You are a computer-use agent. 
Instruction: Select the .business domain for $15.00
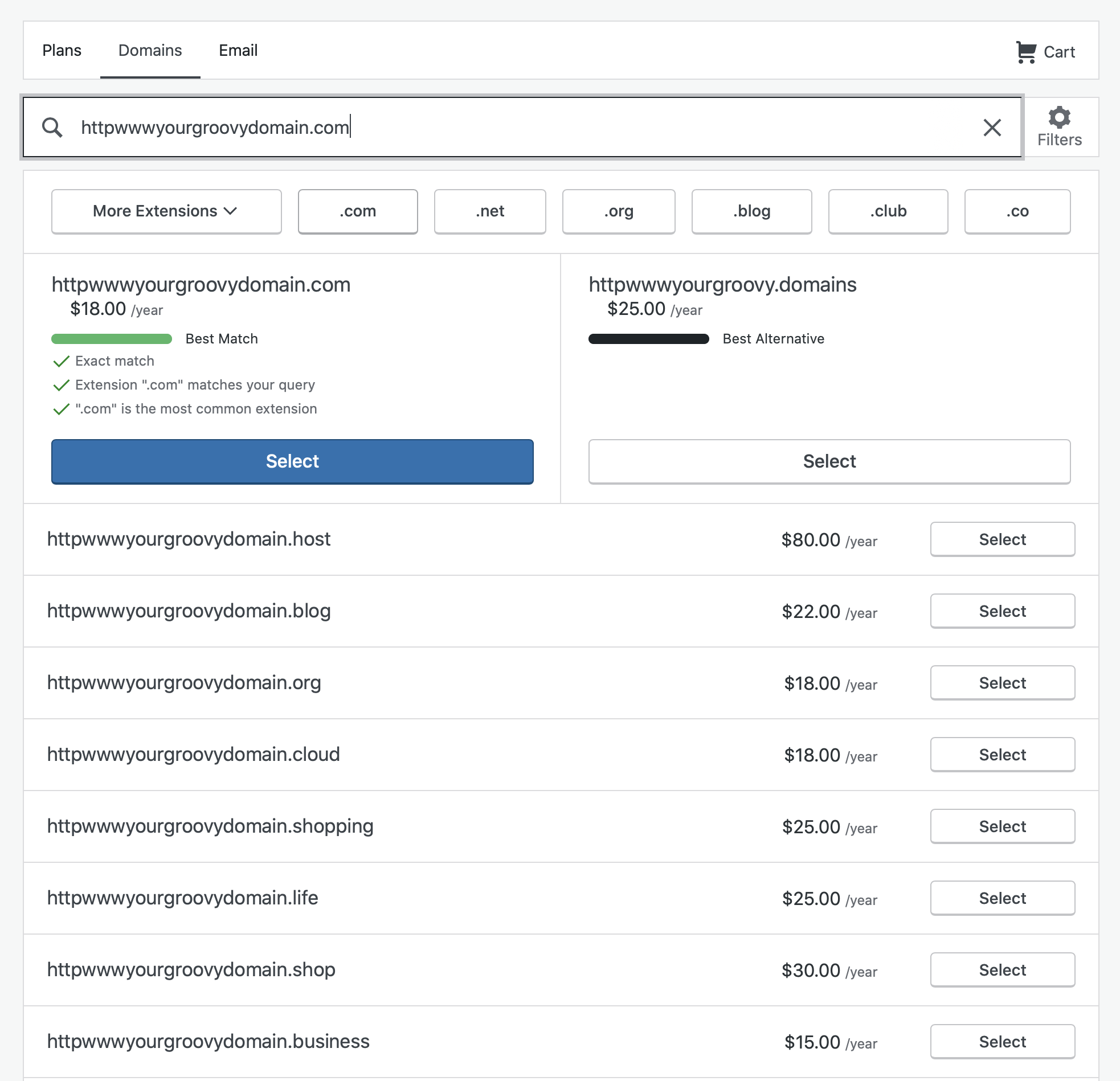click(x=1002, y=1042)
